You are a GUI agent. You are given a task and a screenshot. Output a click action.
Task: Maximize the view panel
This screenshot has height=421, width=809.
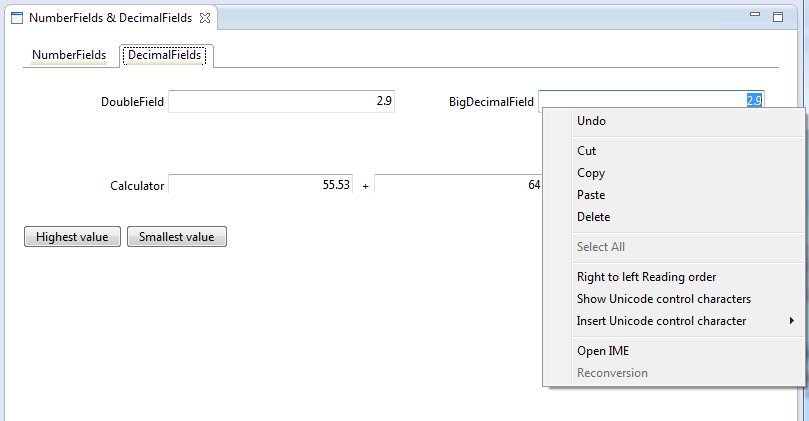(778, 17)
